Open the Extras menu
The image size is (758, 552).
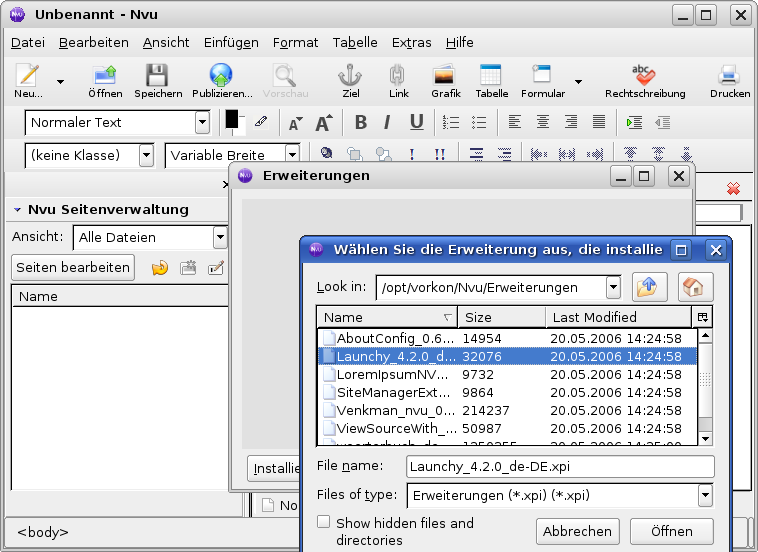pos(411,43)
